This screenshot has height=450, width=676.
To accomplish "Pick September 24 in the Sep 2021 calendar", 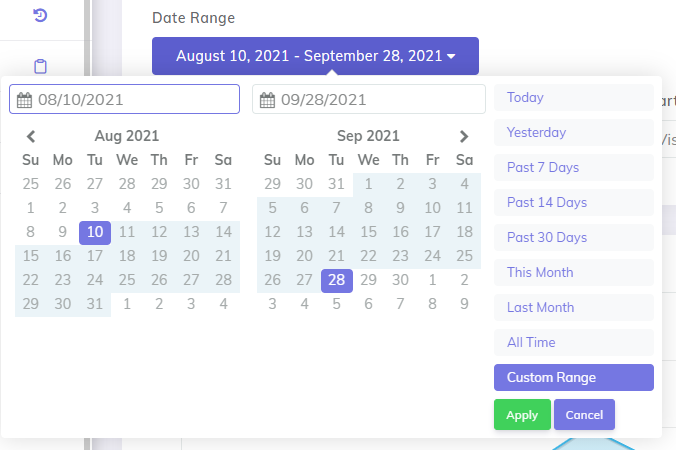I will [x=432, y=256].
